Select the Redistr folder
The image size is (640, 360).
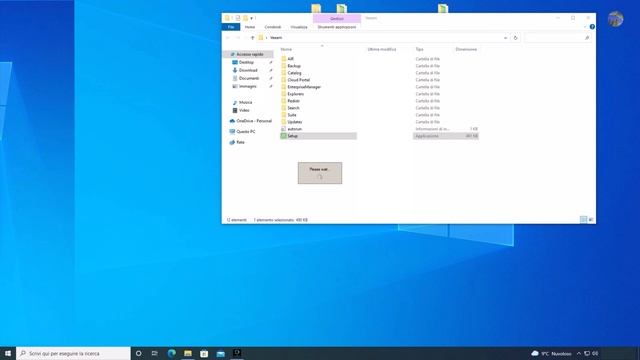pos(293,101)
